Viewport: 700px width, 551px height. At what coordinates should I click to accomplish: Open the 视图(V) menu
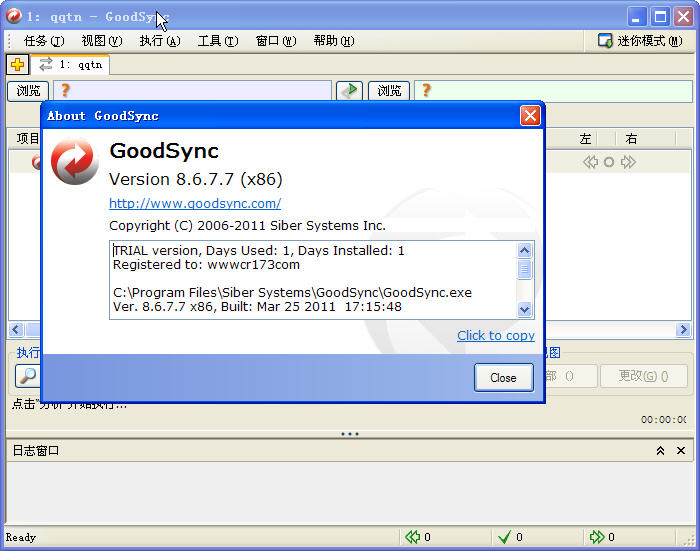point(102,41)
